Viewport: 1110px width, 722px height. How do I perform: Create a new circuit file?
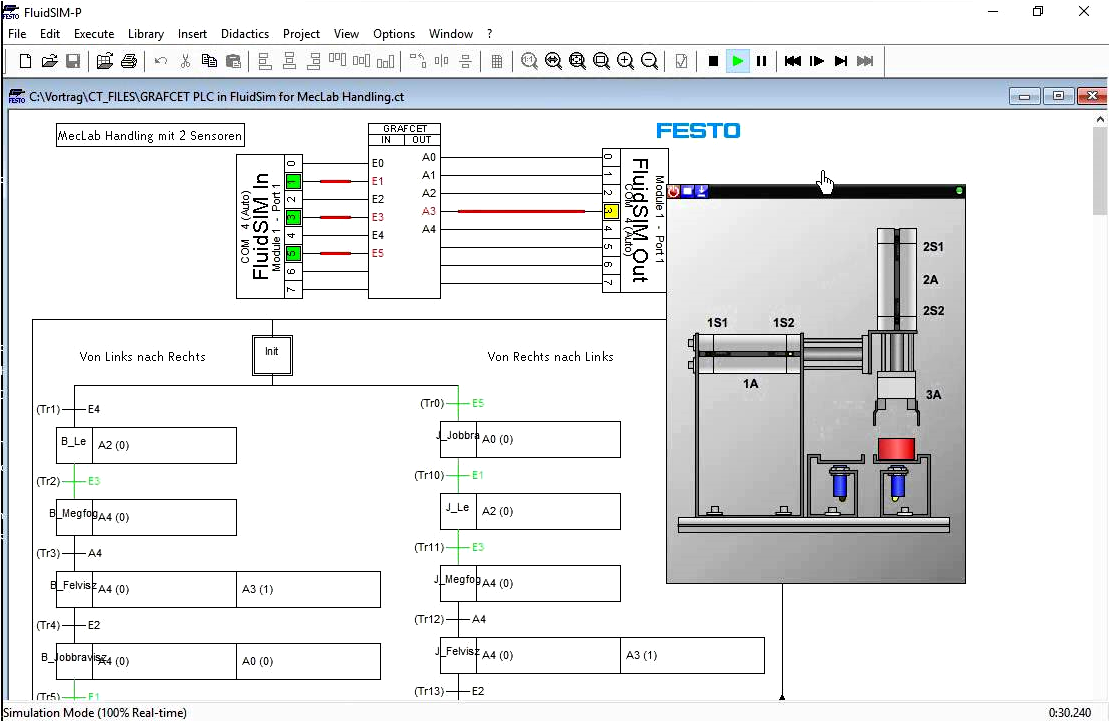coord(25,62)
